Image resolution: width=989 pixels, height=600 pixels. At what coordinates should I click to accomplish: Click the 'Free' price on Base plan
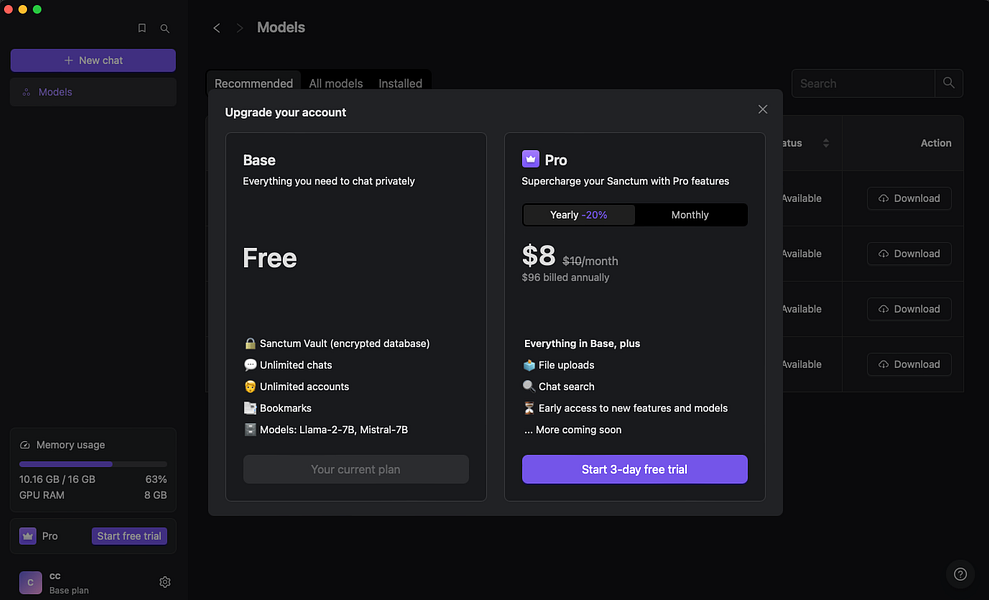[270, 258]
